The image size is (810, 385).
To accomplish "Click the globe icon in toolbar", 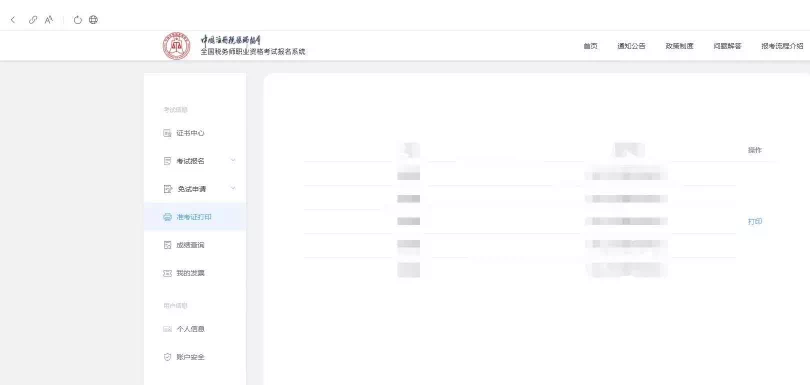I will [x=93, y=20].
